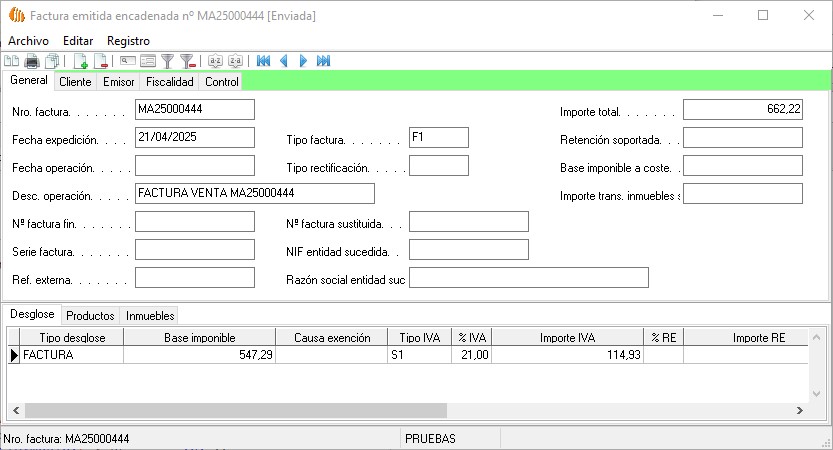Sort descending with the z-a icon

pyautogui.click(x=235, y=61)
